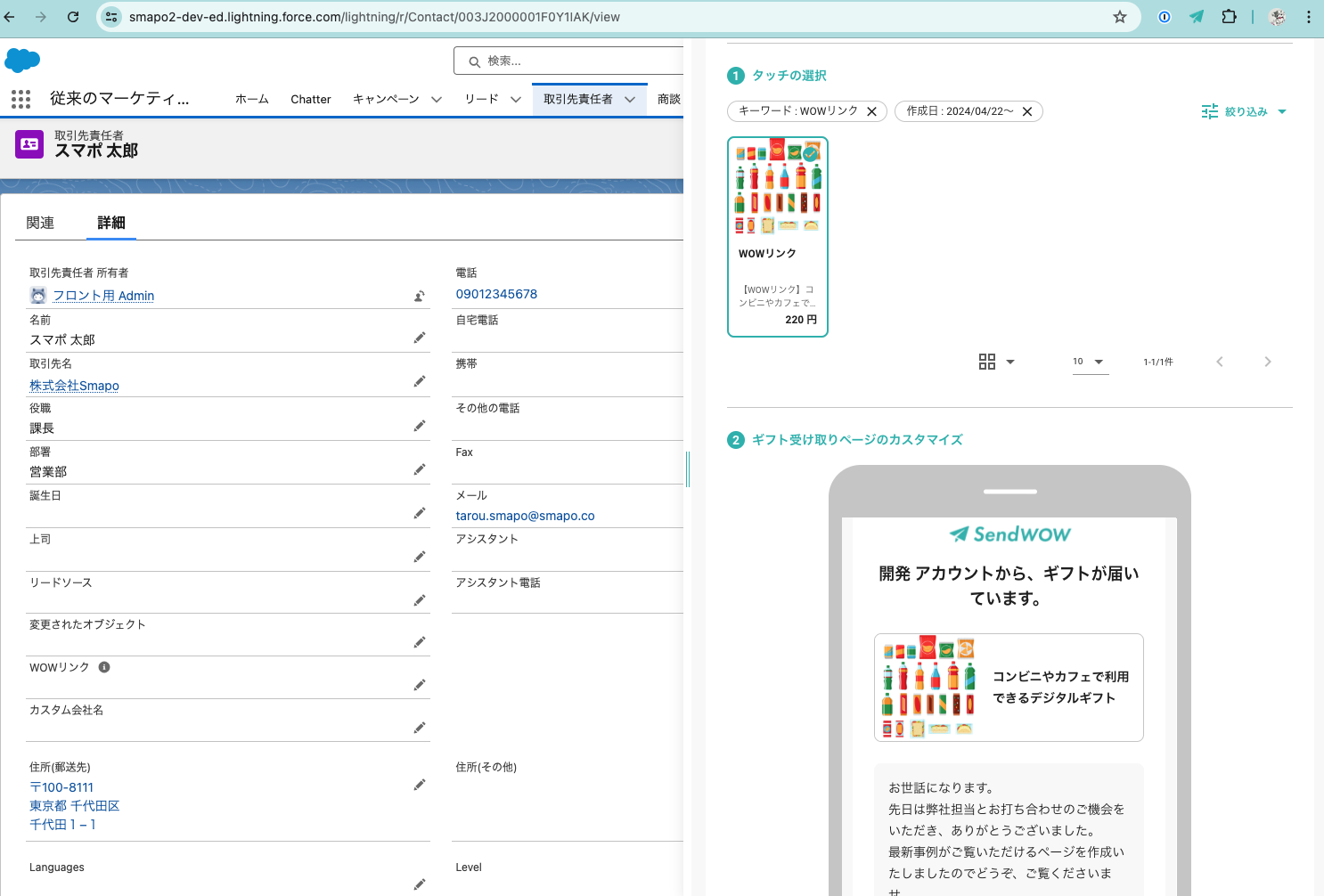This screenshot has width=1324, height=896.
Task: Click the 課長 title value
Action: pyautogui.click(x=42, y=428)
